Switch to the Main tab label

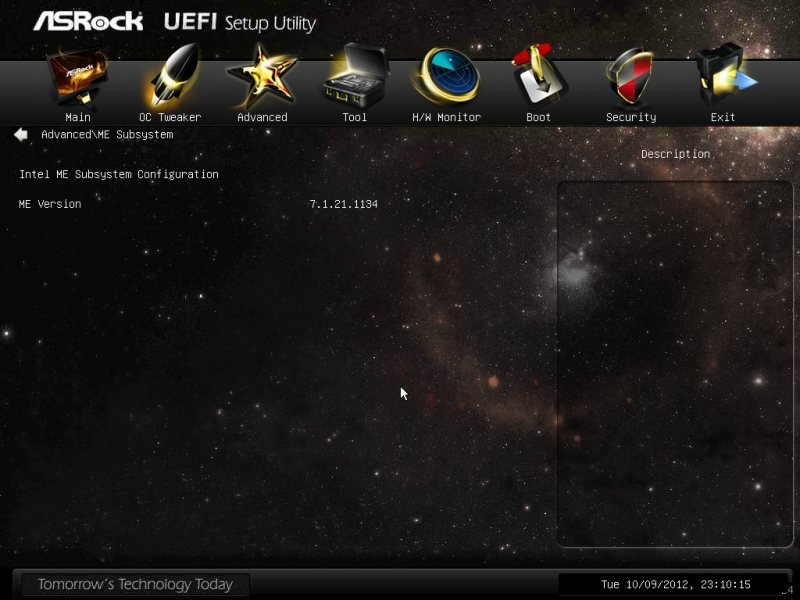coord(78,117)
